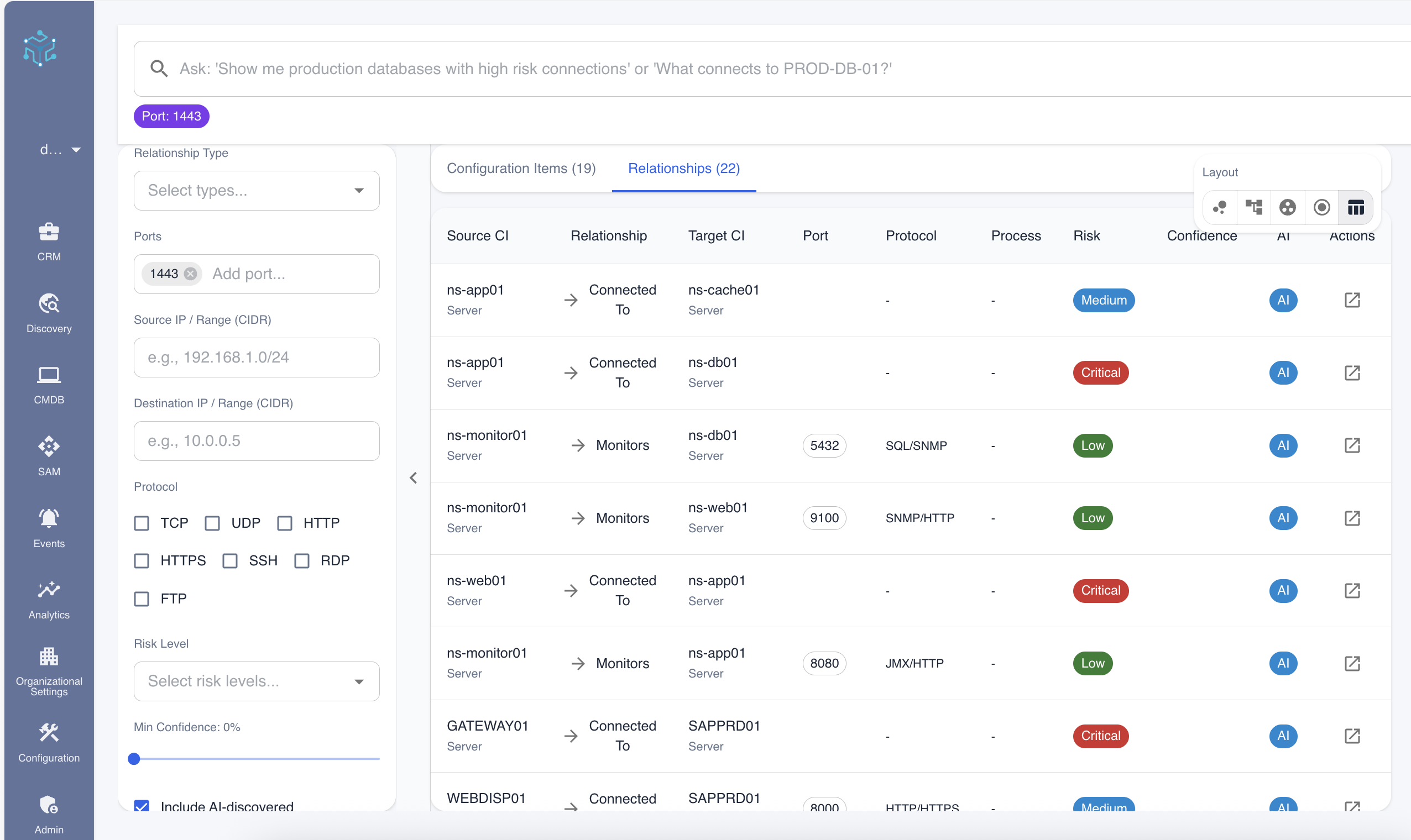The width and height of the screenshot is (1411, 840).
Task: Choose the radial layout option
Action: 1321,207
